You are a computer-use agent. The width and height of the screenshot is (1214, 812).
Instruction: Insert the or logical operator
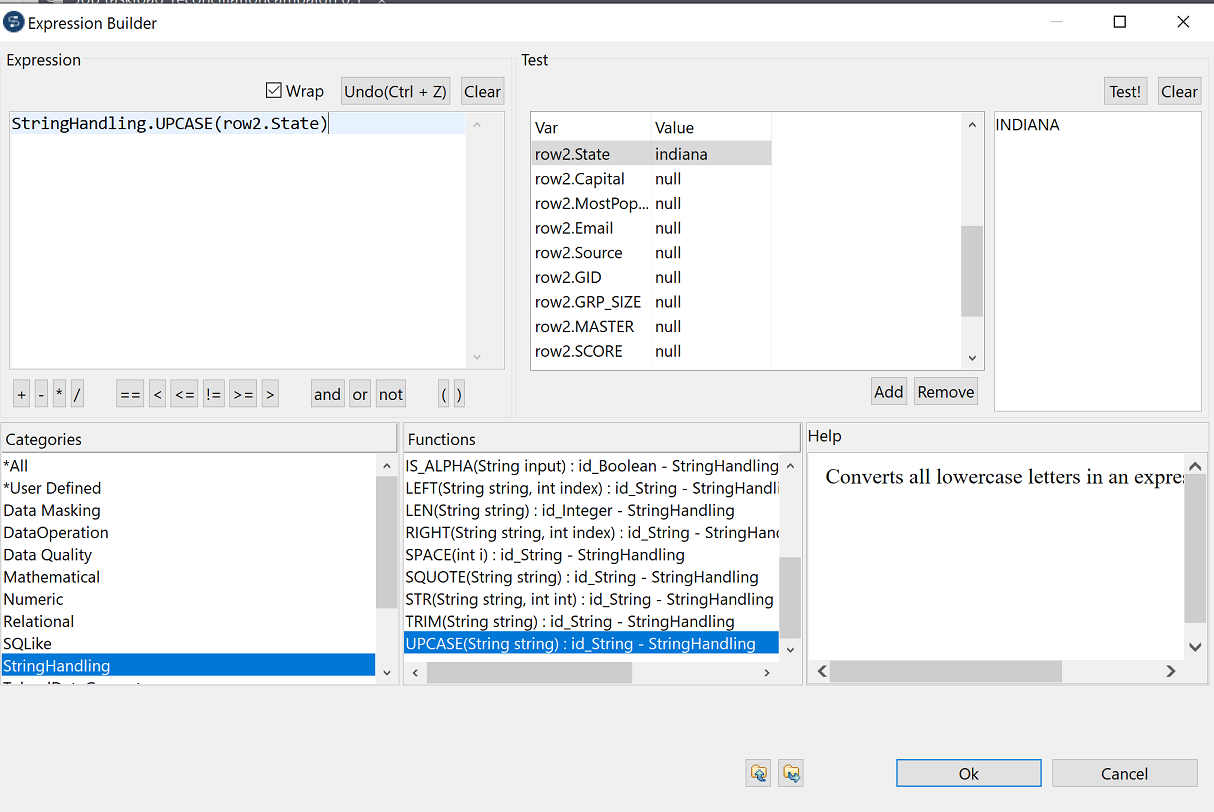[x=359, y=393]
